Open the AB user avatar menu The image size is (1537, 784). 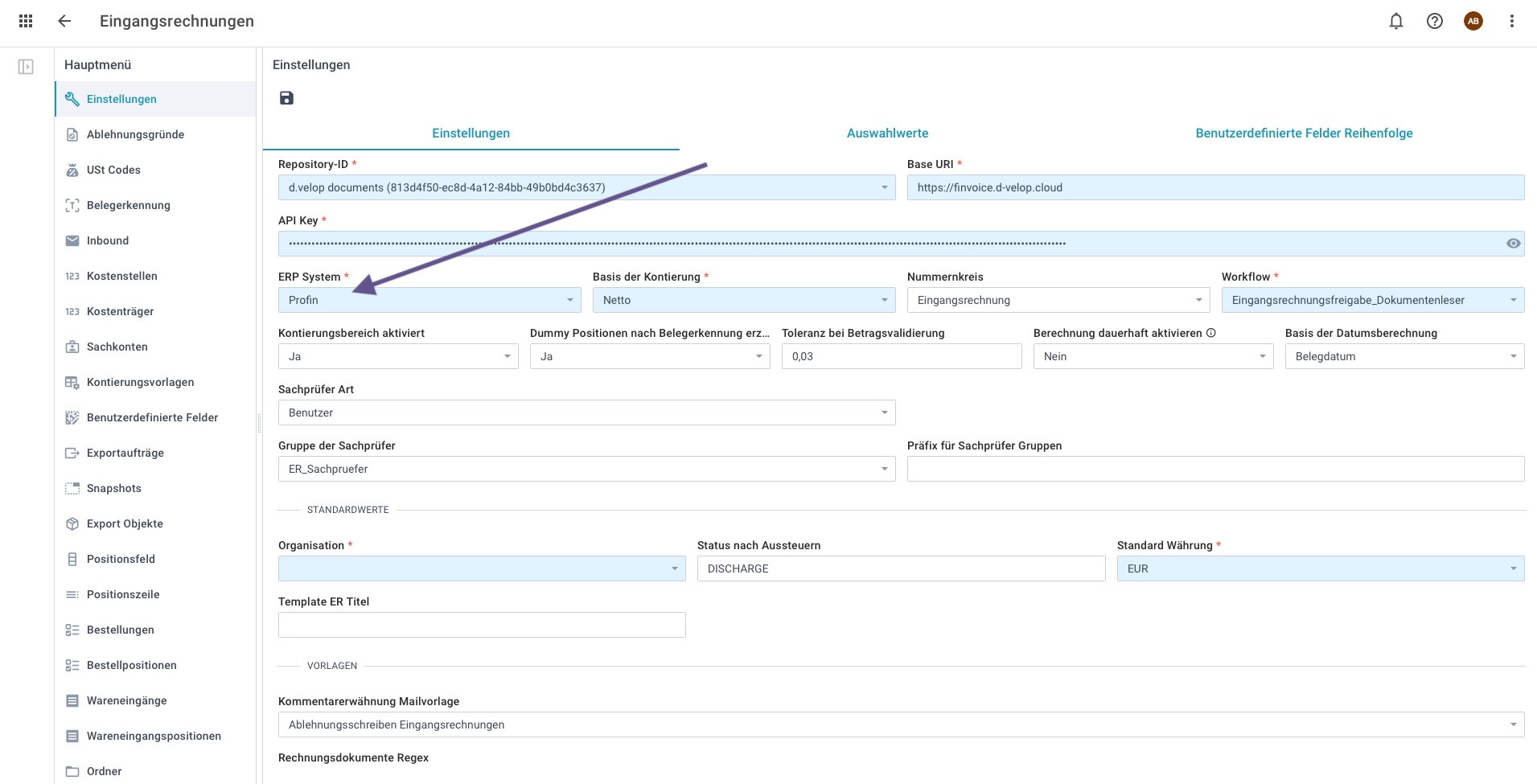[1473, 21]
